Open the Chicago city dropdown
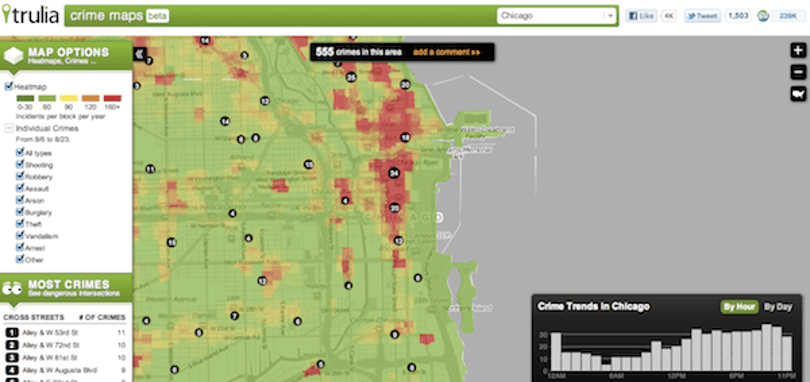This screenshot has width=810, height=382. pyautogui.click(x=557, y=16)
